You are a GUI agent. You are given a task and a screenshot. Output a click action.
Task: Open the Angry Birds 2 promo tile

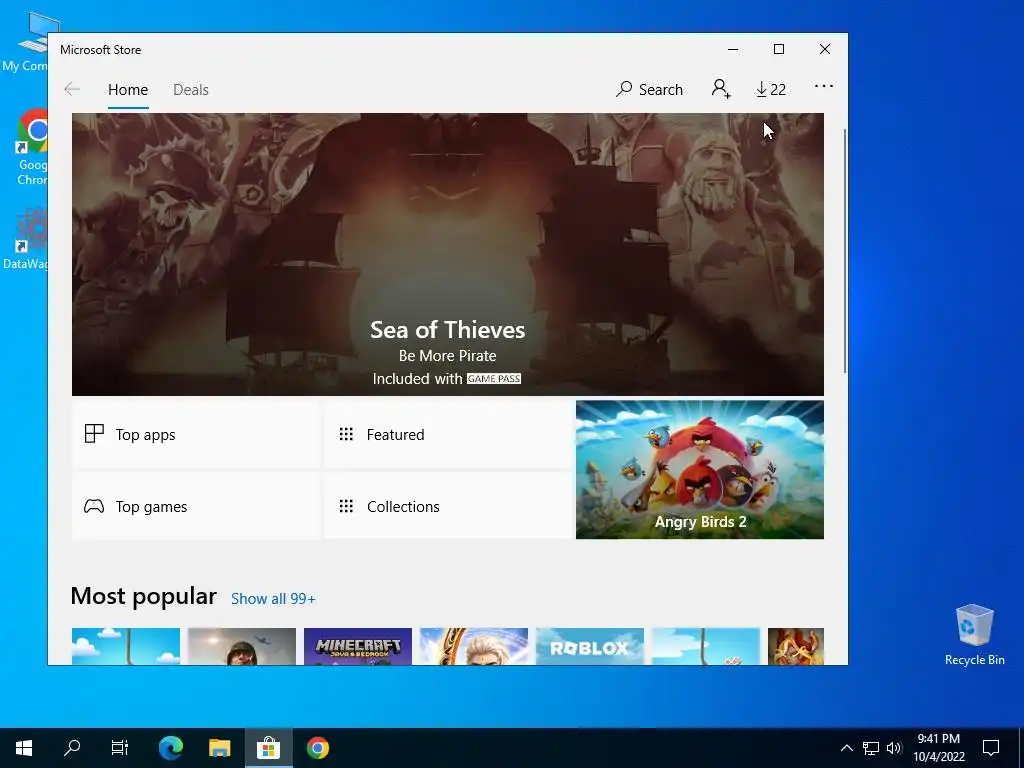point(699,470)
